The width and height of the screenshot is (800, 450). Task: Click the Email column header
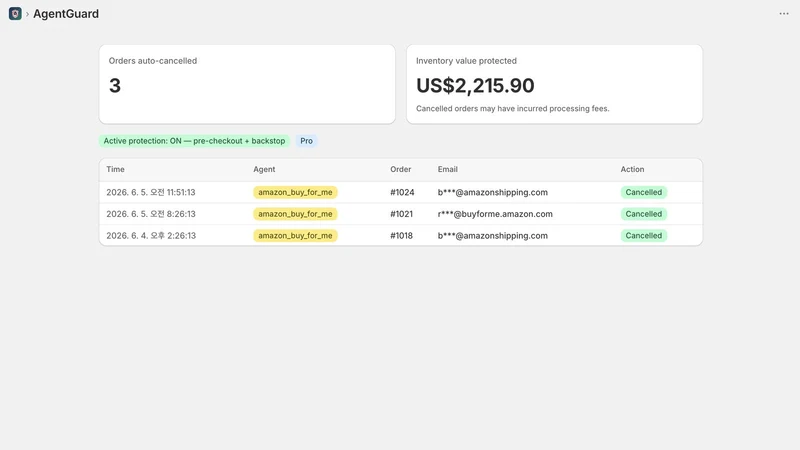coord(447,169)
